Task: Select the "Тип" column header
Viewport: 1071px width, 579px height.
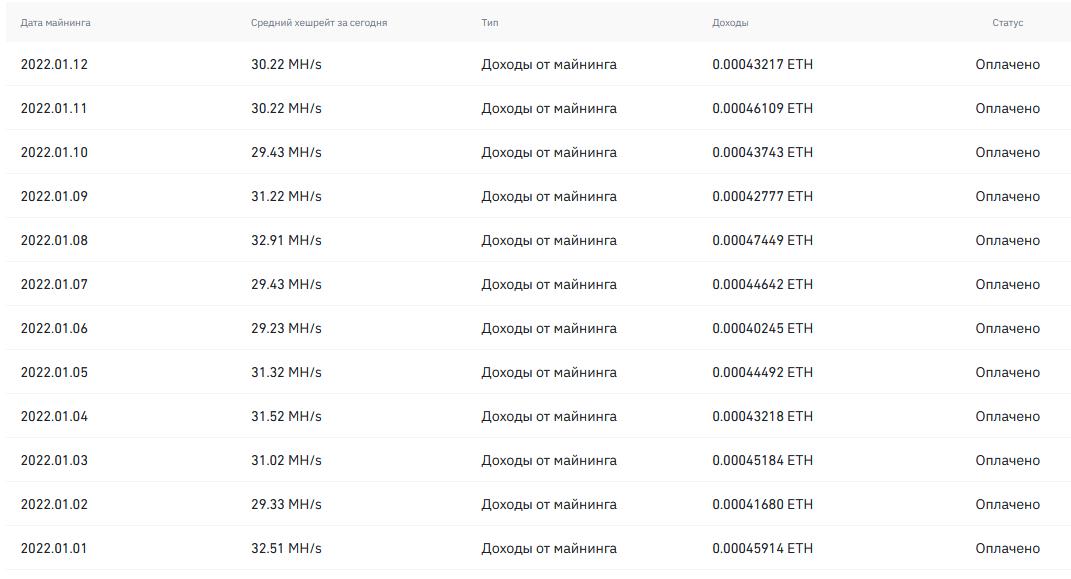Action: tap(489, 23)
